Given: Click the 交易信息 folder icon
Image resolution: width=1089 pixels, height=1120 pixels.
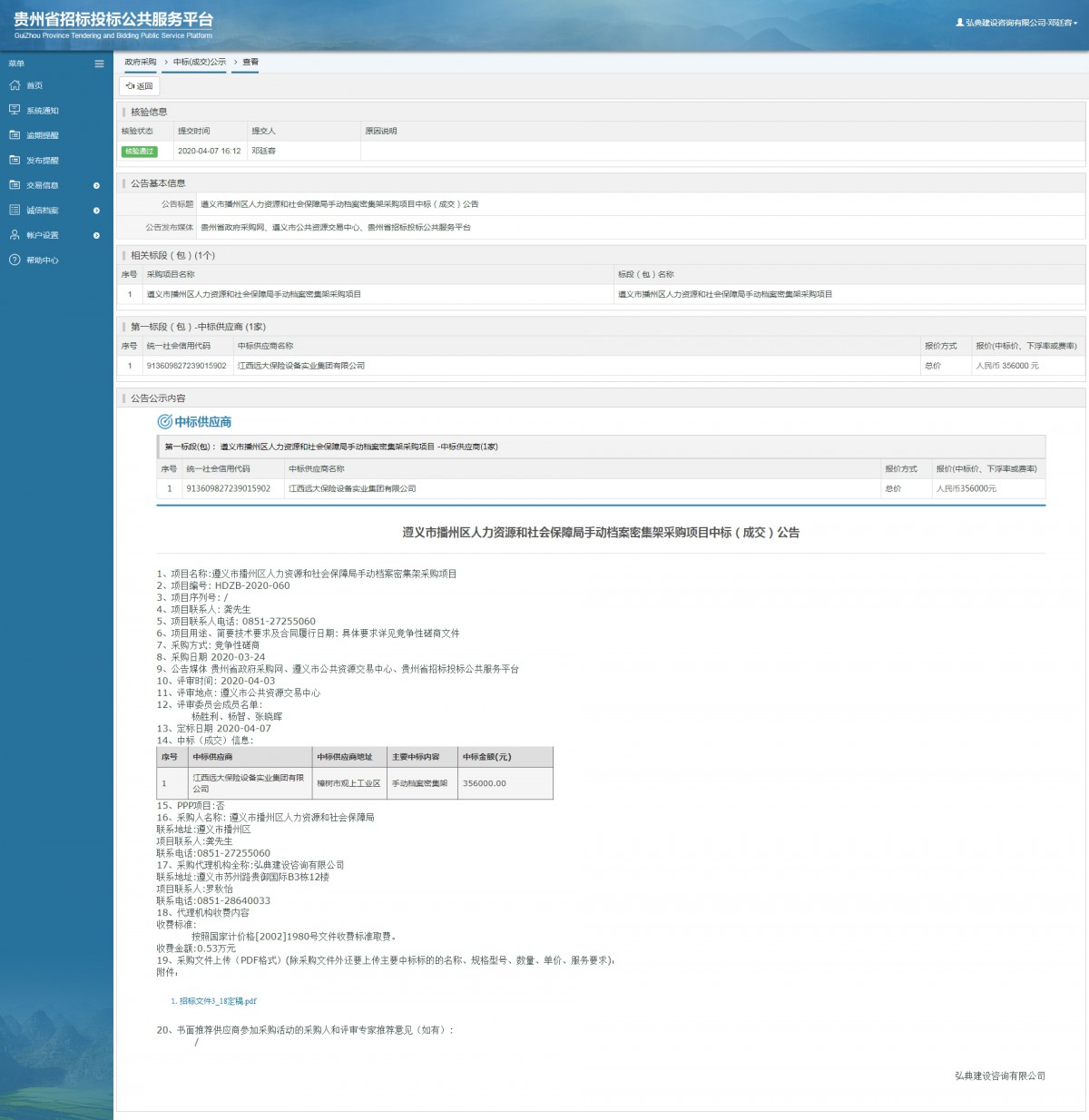Looking at the screenshot, I should (15, 185).
